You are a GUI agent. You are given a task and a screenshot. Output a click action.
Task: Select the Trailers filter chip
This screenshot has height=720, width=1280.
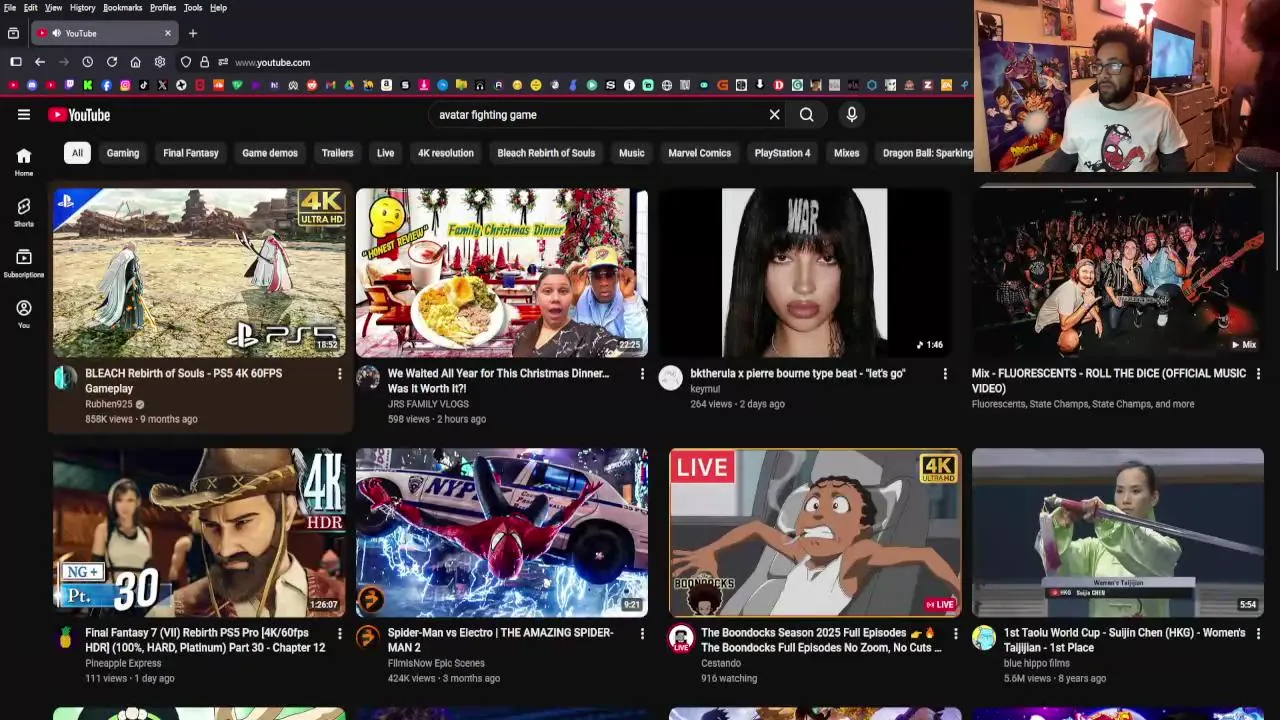338,153
